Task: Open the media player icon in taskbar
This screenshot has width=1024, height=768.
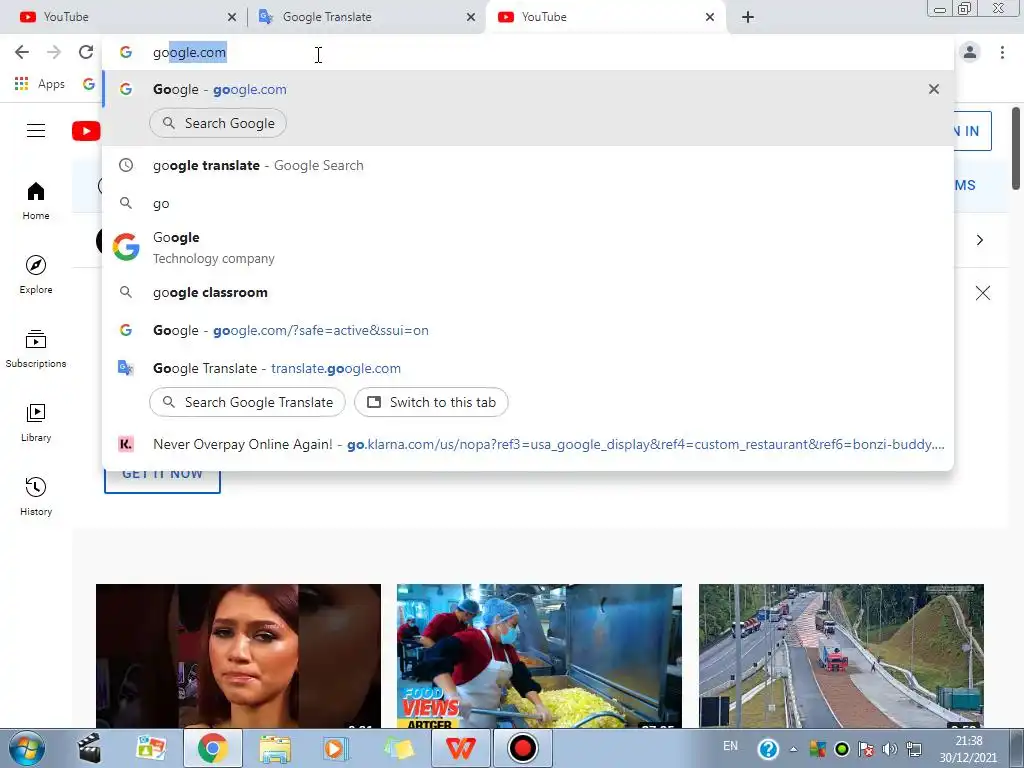Action: pyautogui.click(x=336, y=748)
